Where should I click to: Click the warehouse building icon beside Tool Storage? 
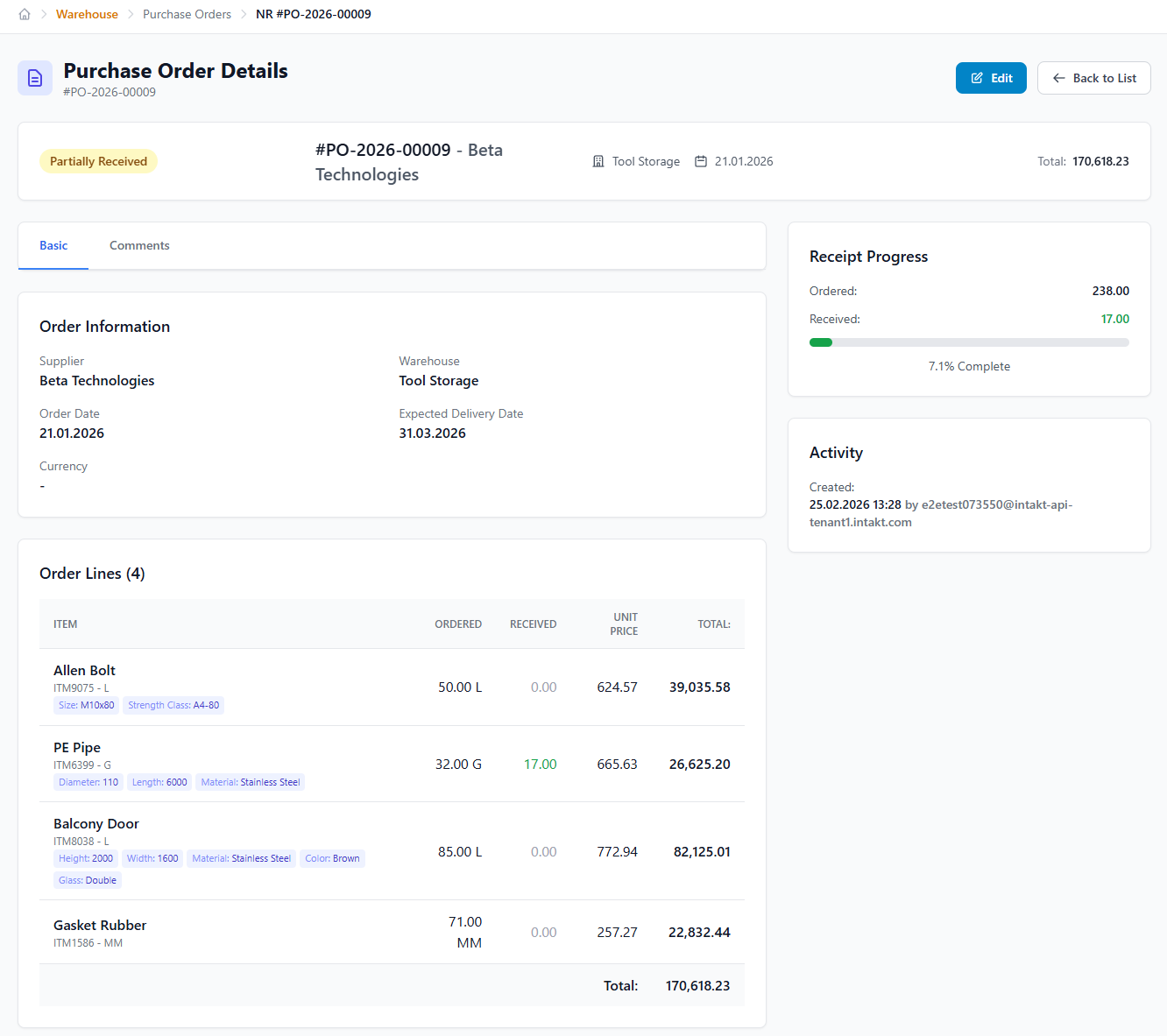click(x=598, y=160)
